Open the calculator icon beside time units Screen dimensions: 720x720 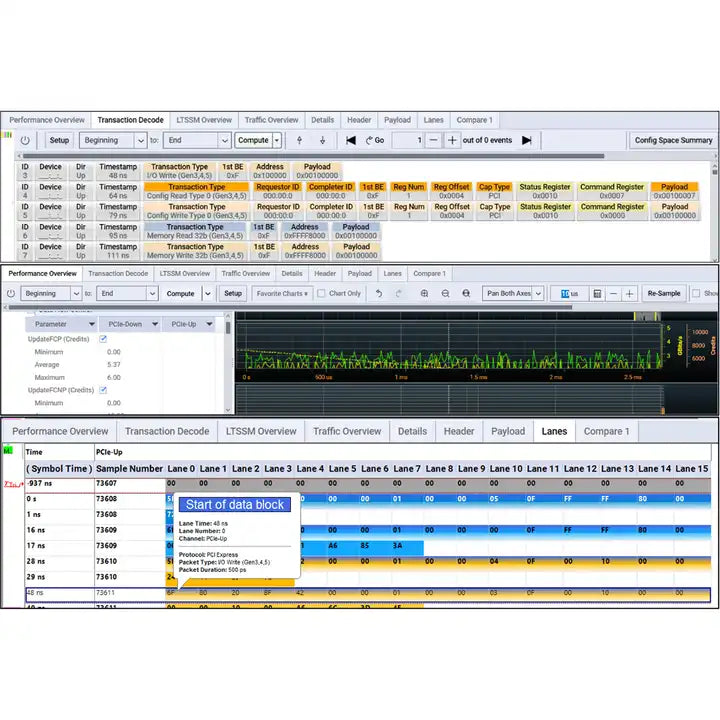click(x=597, y=294)
